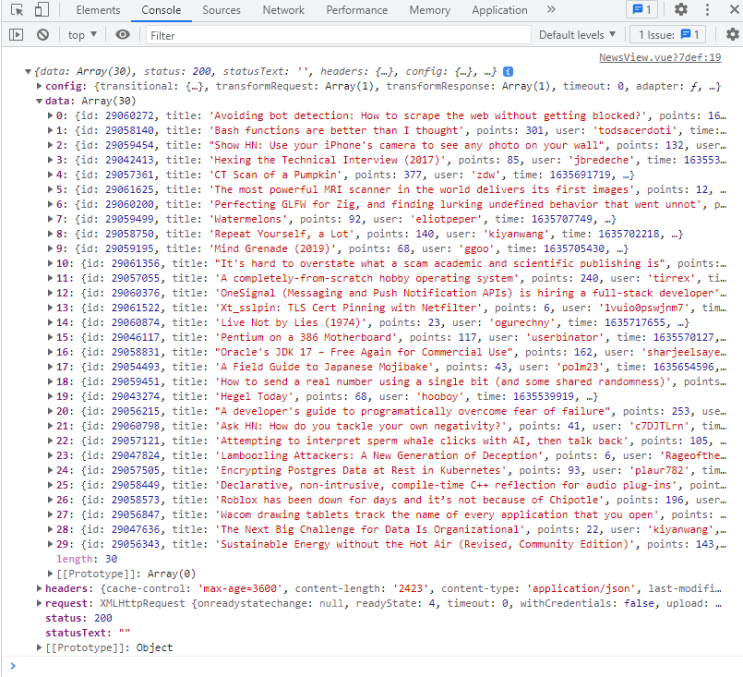Expand item 7 Watermelons entry
Screen dimensions: 743x677
point(50,219)
